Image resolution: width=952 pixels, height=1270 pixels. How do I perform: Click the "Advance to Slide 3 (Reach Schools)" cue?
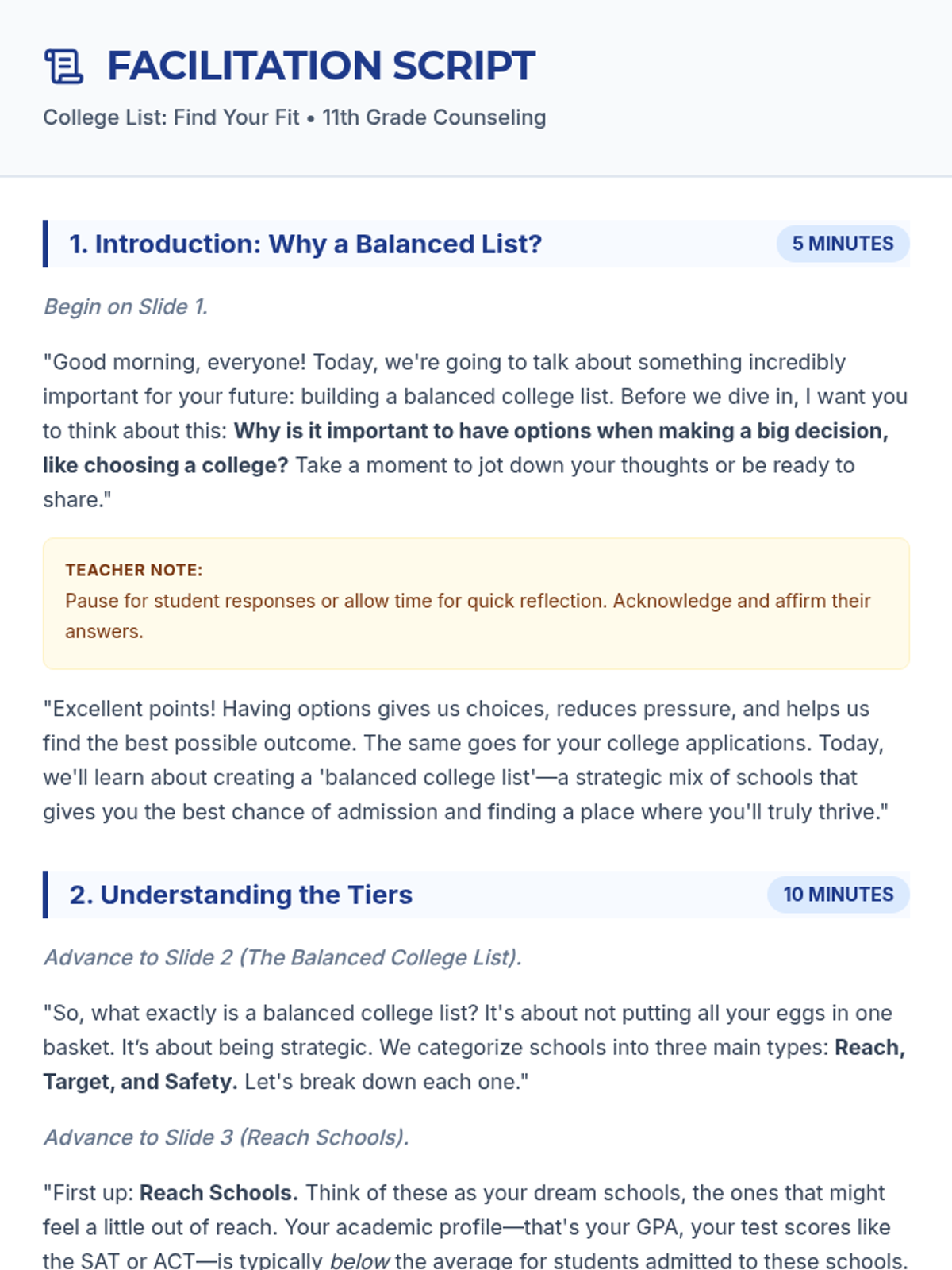[226, 1137]
